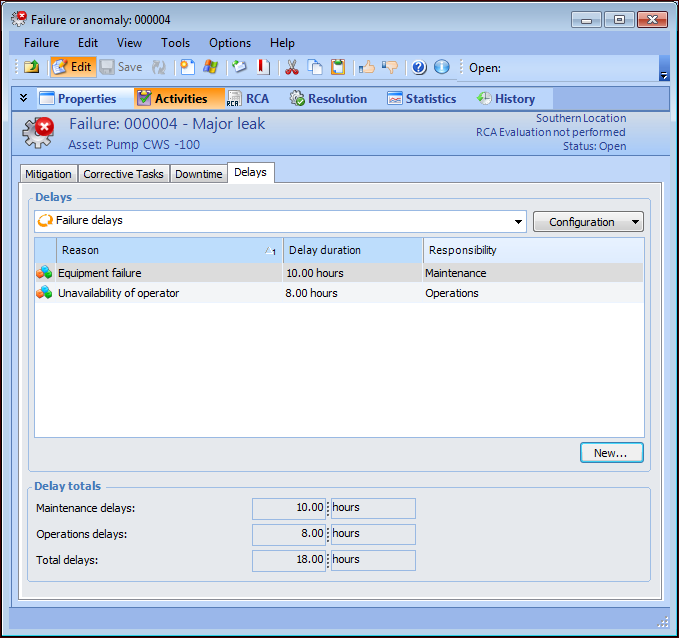The height and width of the screenshot is (638, 679).
Task: Click the paste clipboard icon
Action: pos(338,67)
